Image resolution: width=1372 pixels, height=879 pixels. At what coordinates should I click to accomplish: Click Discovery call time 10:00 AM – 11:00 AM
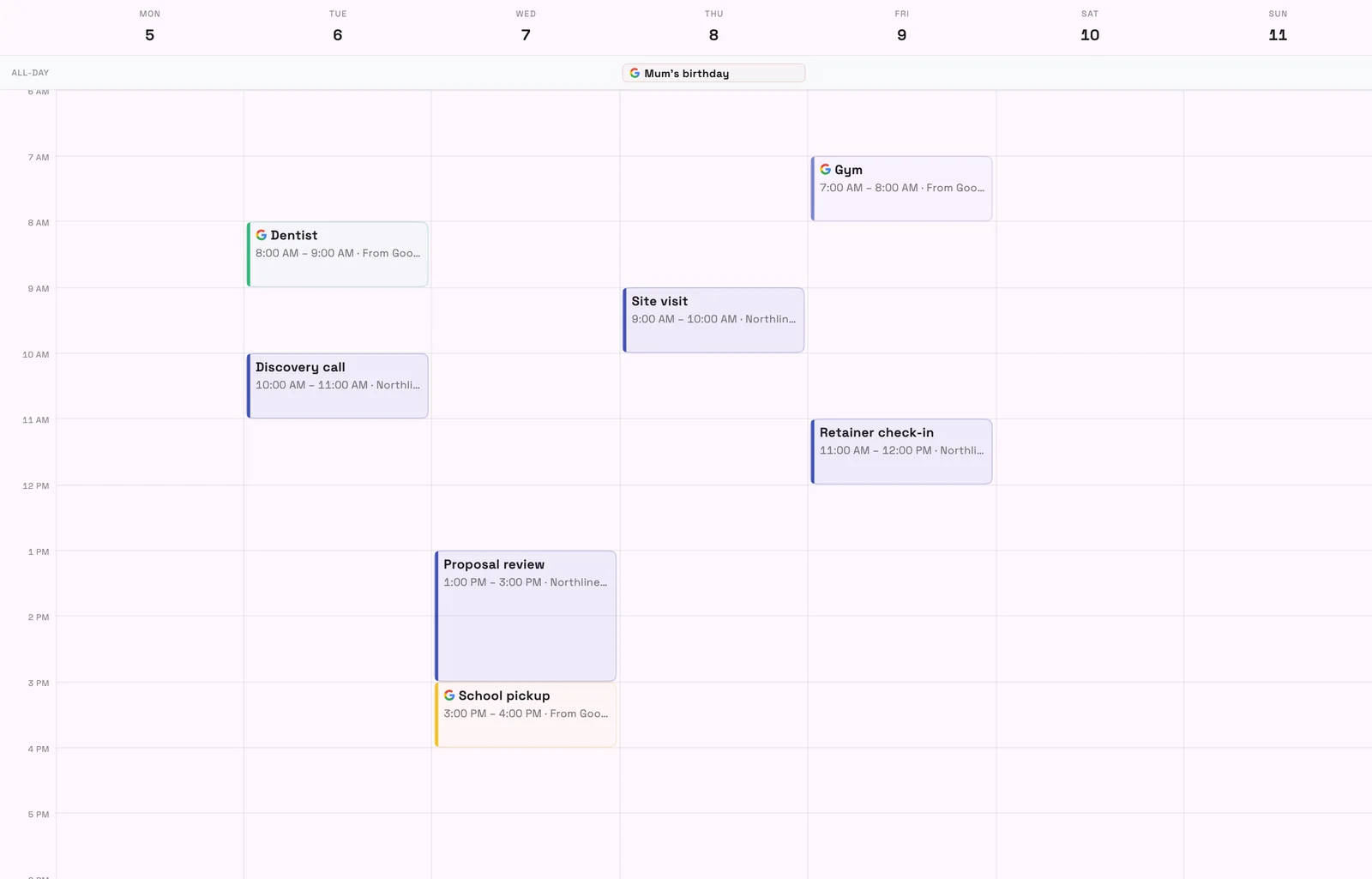pyautogui.click(x=311, y=385)
